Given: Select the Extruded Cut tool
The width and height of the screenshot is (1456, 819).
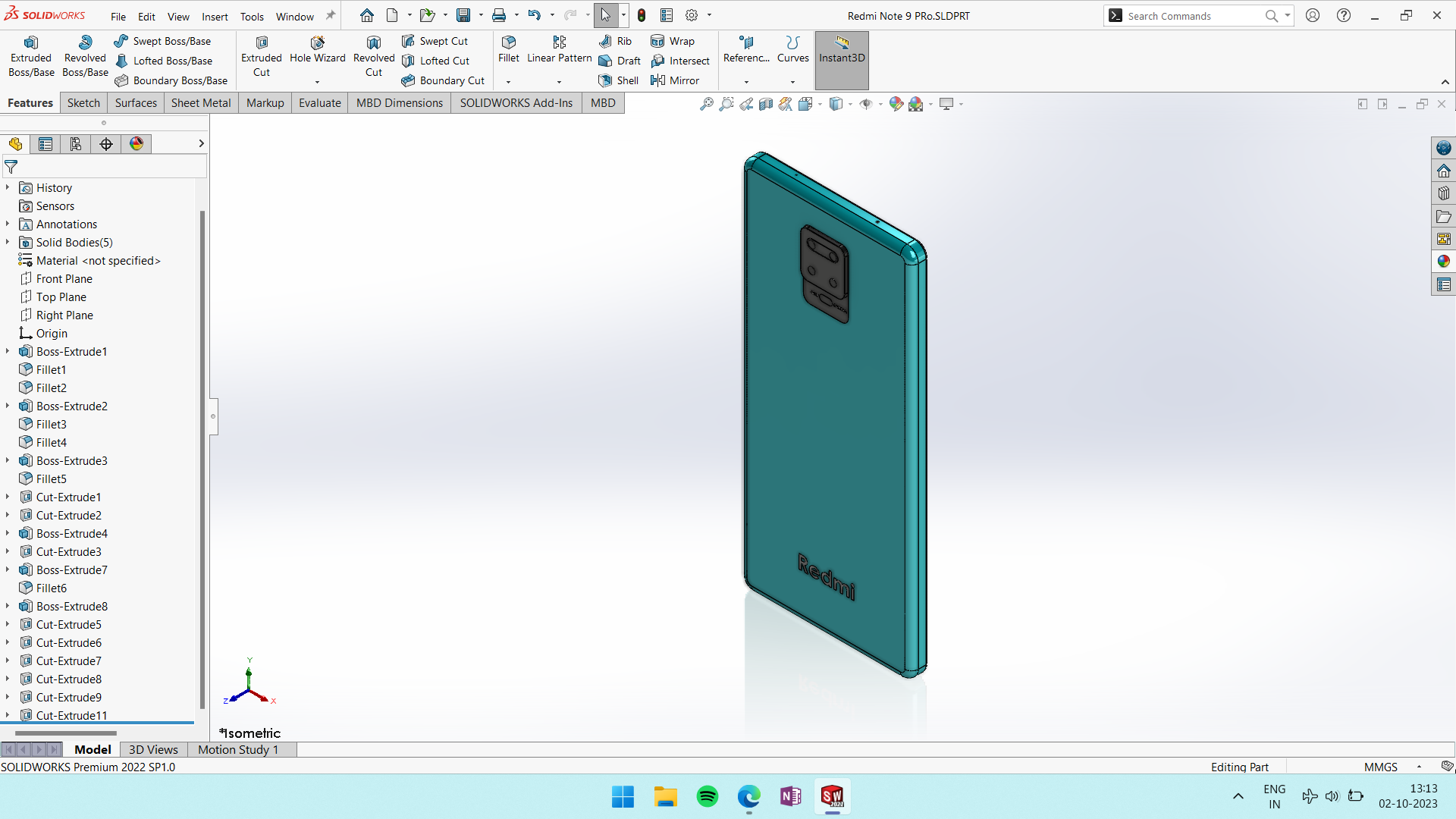Looking at the screenshot, I should (262, 57).
